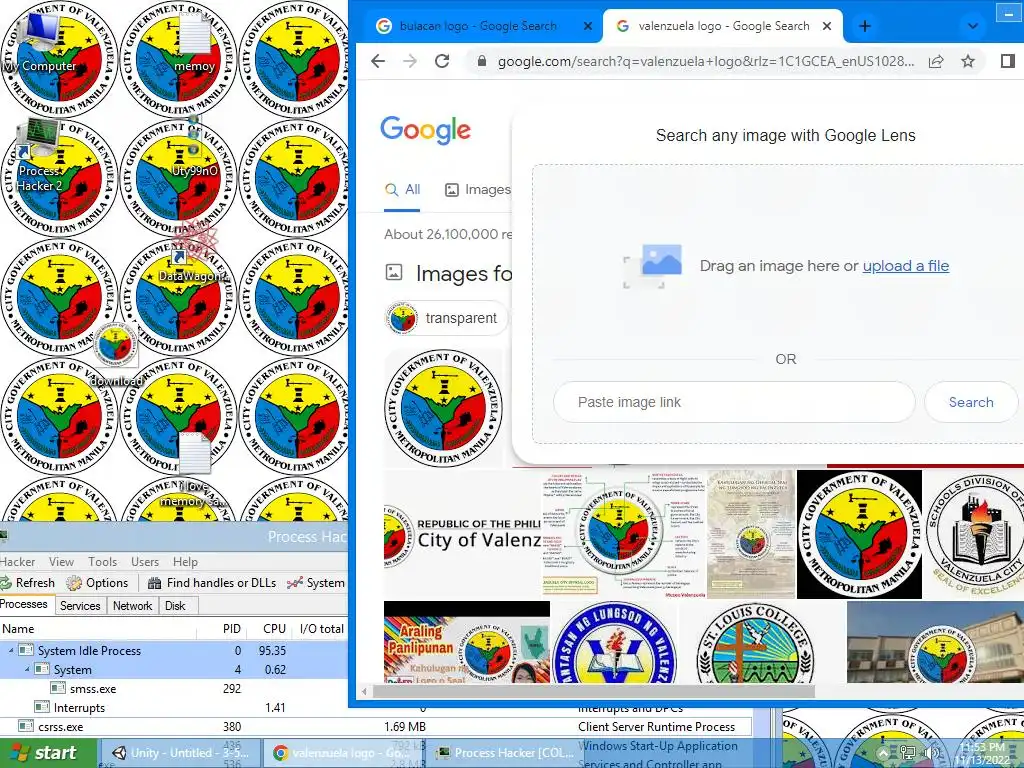Select the Interrupts process row
Viewport: 1024px width, 768px height.
(174, 707)
